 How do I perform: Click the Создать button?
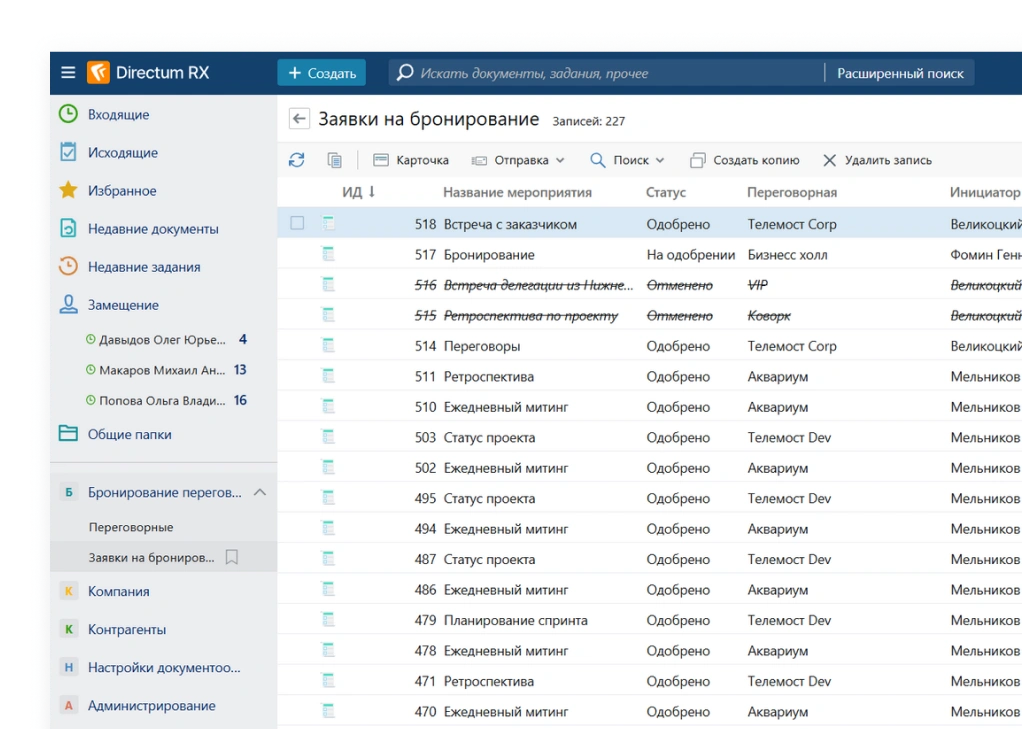[x=321, y=73]
